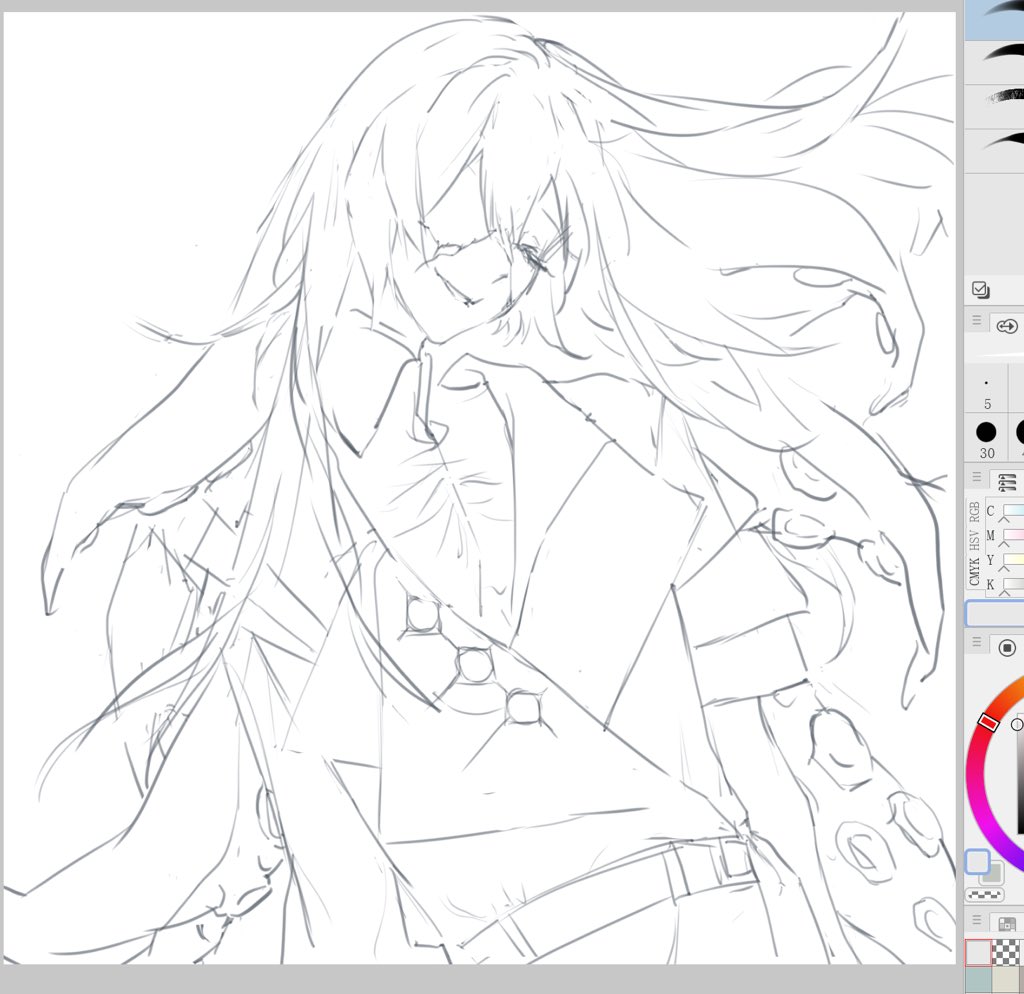
Task: Adjust the C cyan slider
Action: [x=1014, y=511]
